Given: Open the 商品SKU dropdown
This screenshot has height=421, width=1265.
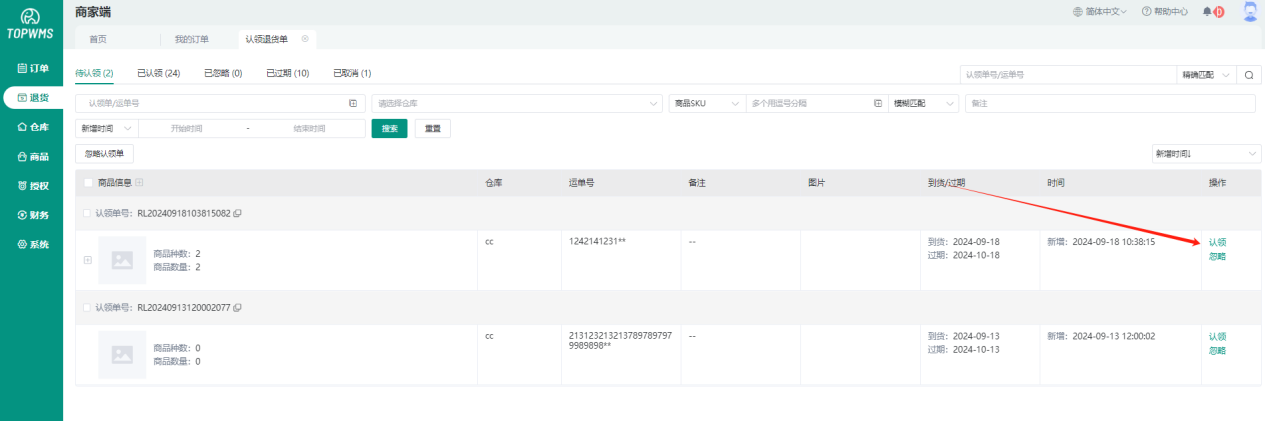Looking at the screenshot, I should coord(707,103).
